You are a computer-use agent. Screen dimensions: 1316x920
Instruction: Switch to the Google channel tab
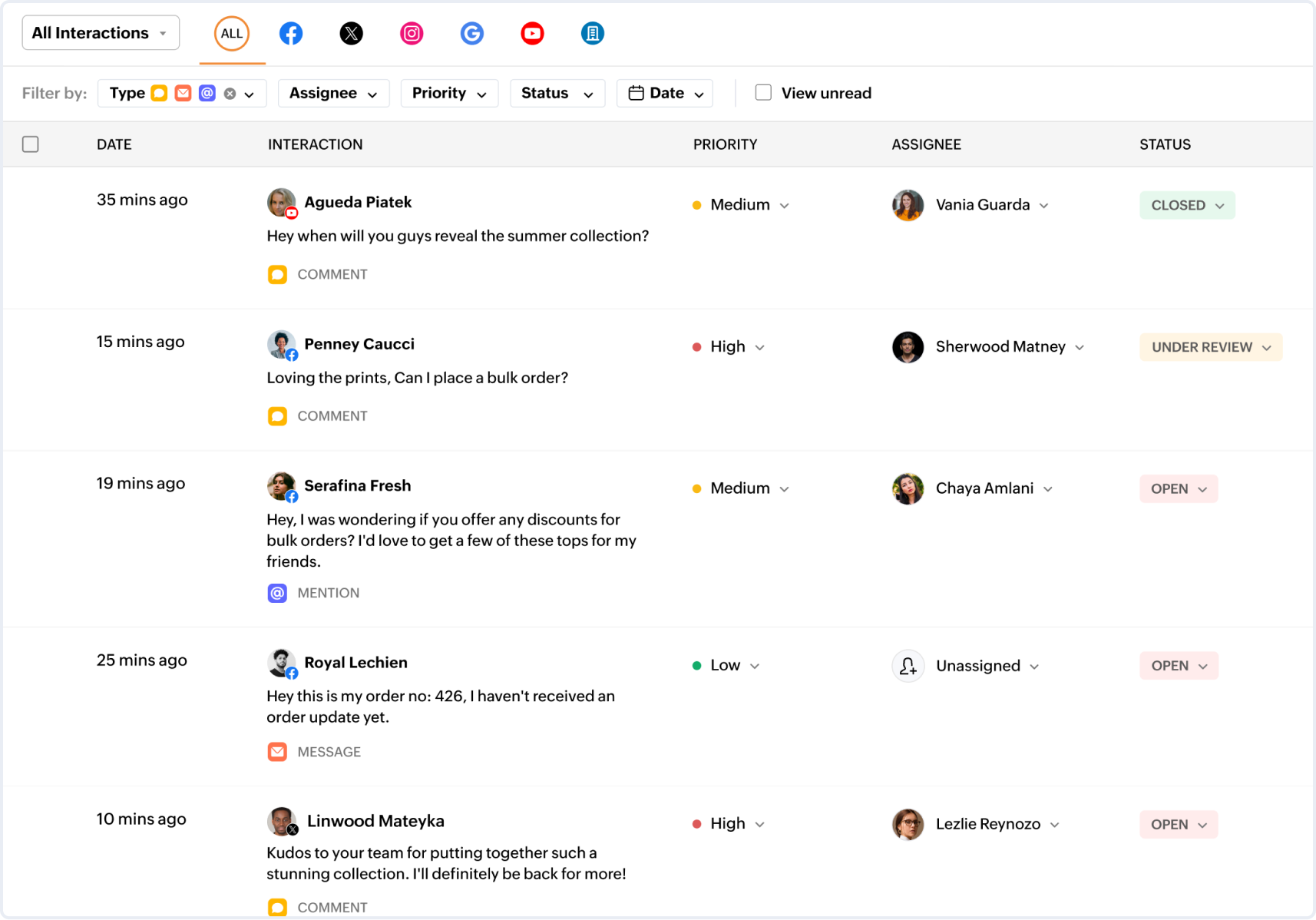click(x=472, y=34)
